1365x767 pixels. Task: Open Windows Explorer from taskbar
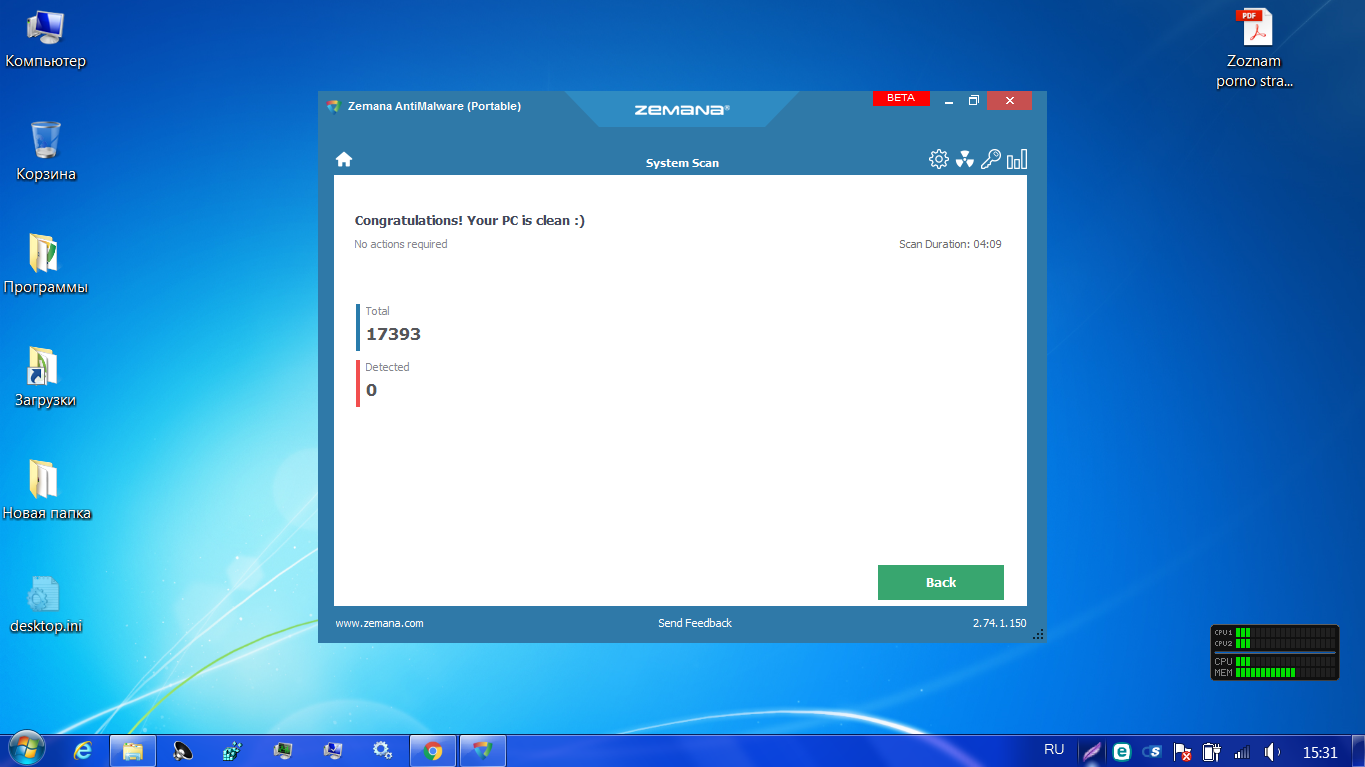point(133,750)
